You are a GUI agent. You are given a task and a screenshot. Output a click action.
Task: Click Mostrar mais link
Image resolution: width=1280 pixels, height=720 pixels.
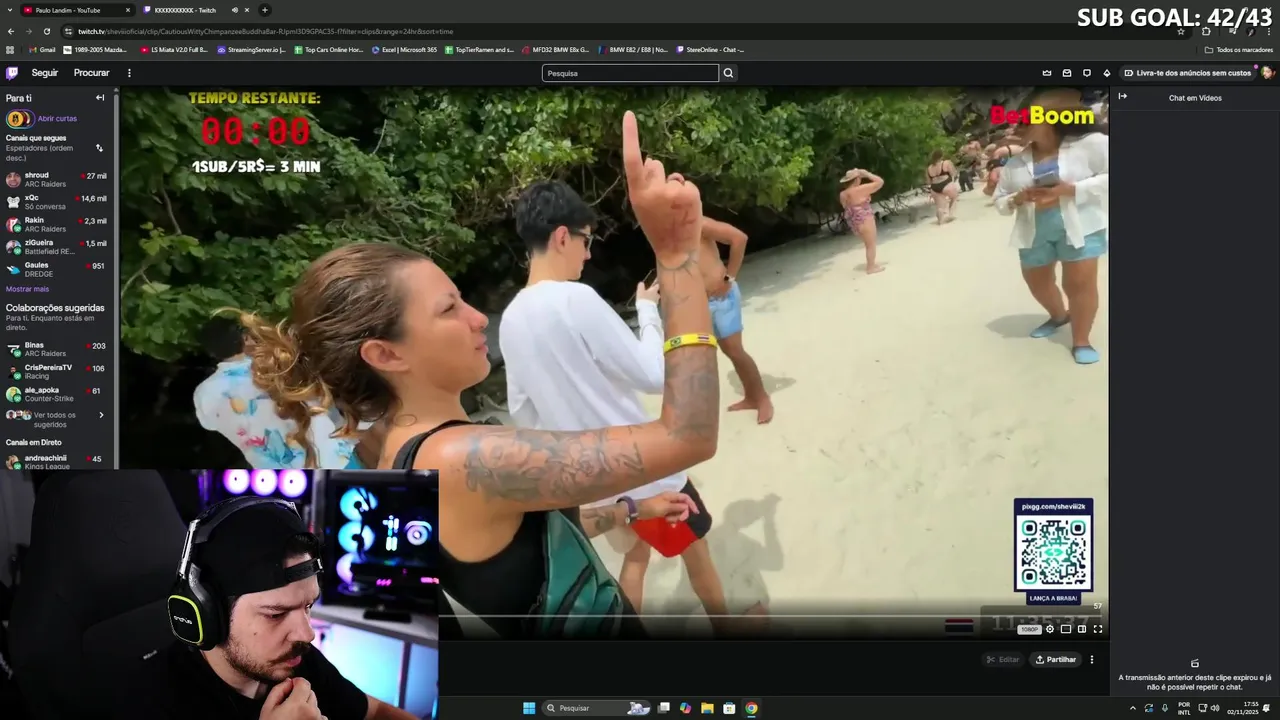(x=27, y=289)
